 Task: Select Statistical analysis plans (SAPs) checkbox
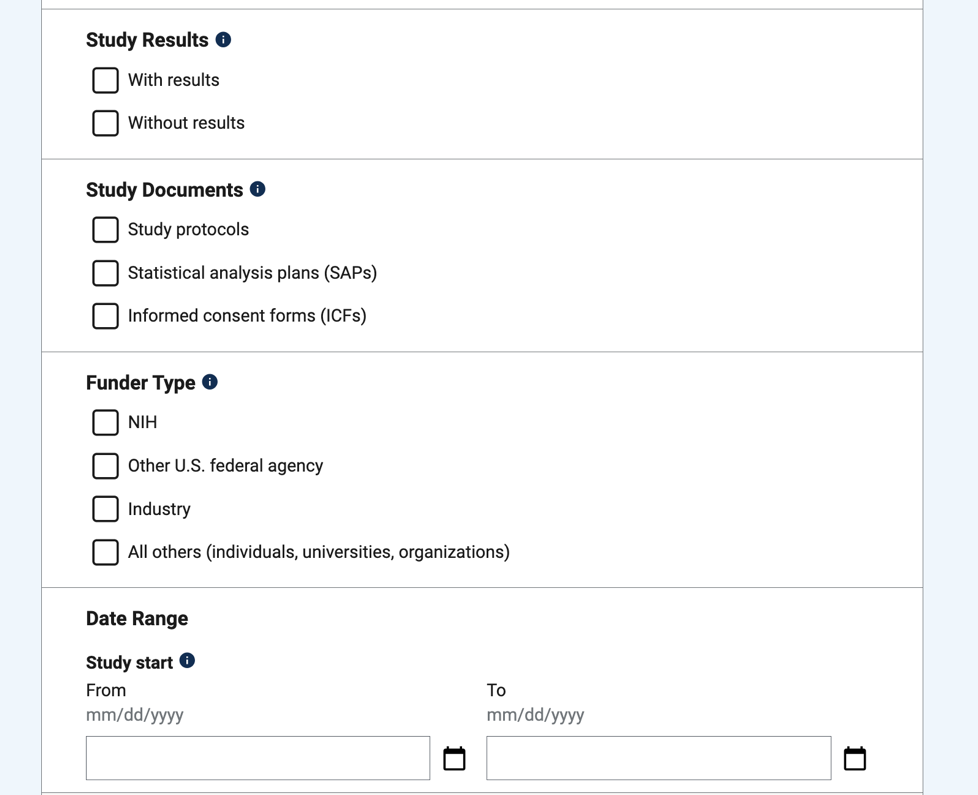coord(105,273)
